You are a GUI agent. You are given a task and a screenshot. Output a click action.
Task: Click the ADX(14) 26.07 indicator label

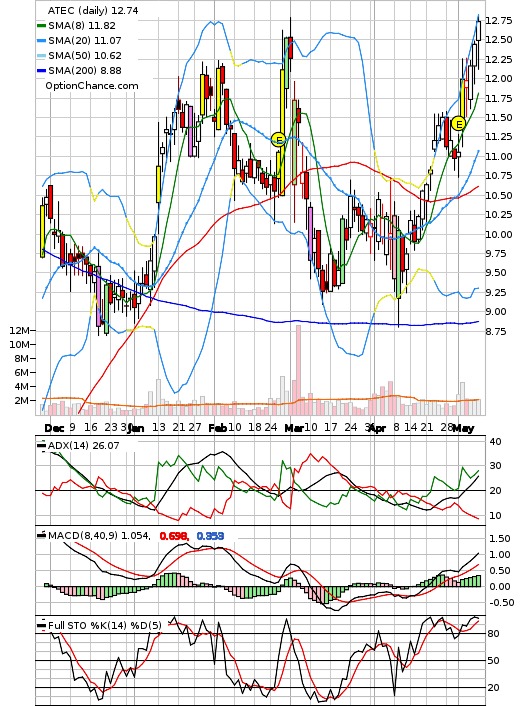click(83, 446)
